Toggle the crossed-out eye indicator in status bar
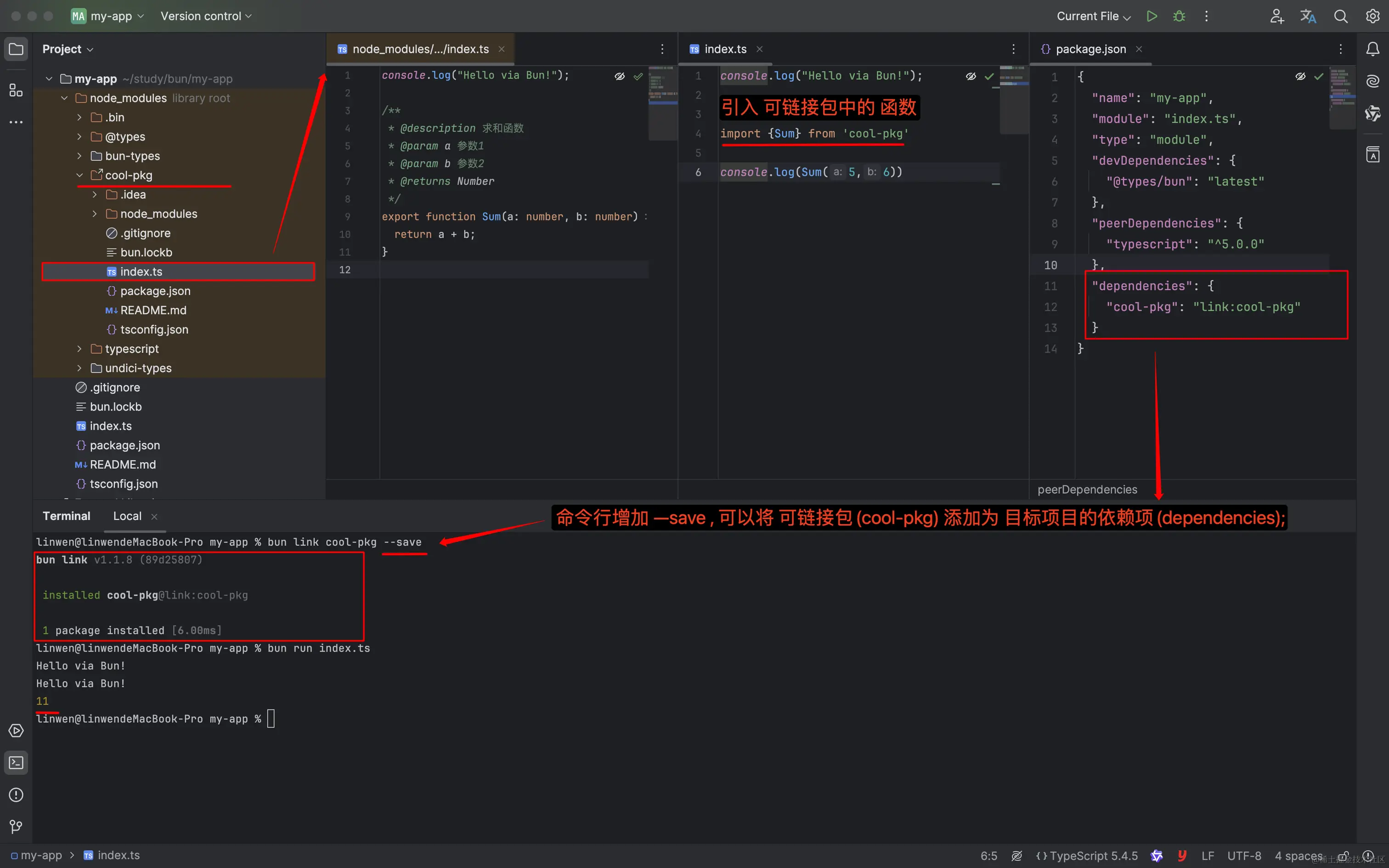This screenshot has width=1389, height=868. click(1016, 856)
